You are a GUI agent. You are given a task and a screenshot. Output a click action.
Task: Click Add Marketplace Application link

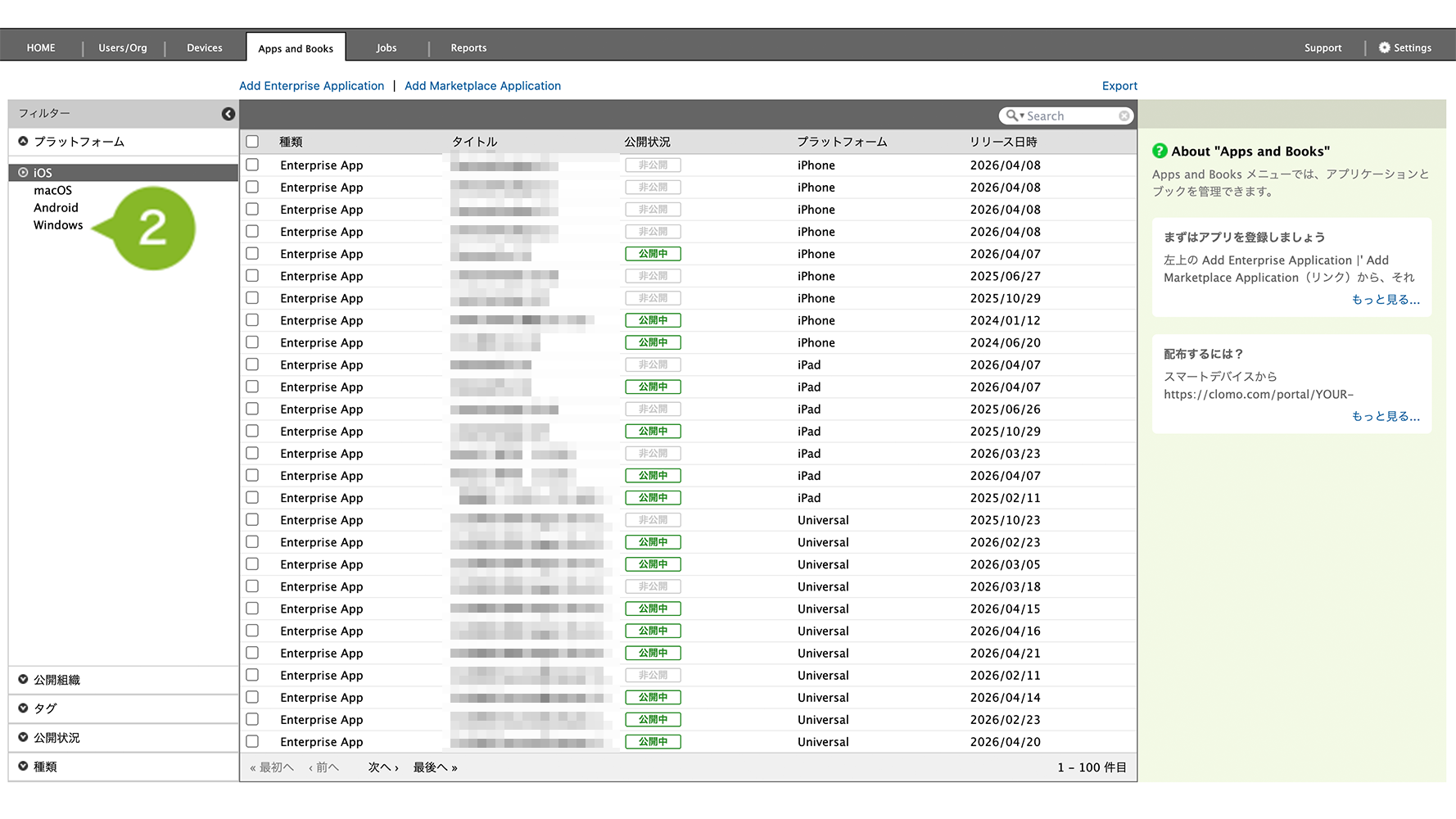[x=482, y=86]
